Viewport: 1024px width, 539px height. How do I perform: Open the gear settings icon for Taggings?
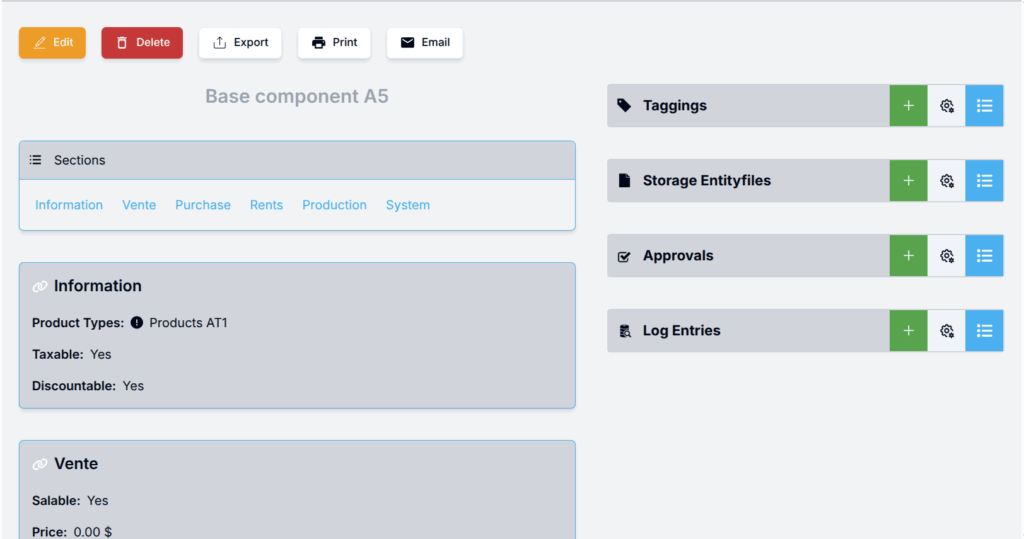pyautogui.click(x=946, y=106)
